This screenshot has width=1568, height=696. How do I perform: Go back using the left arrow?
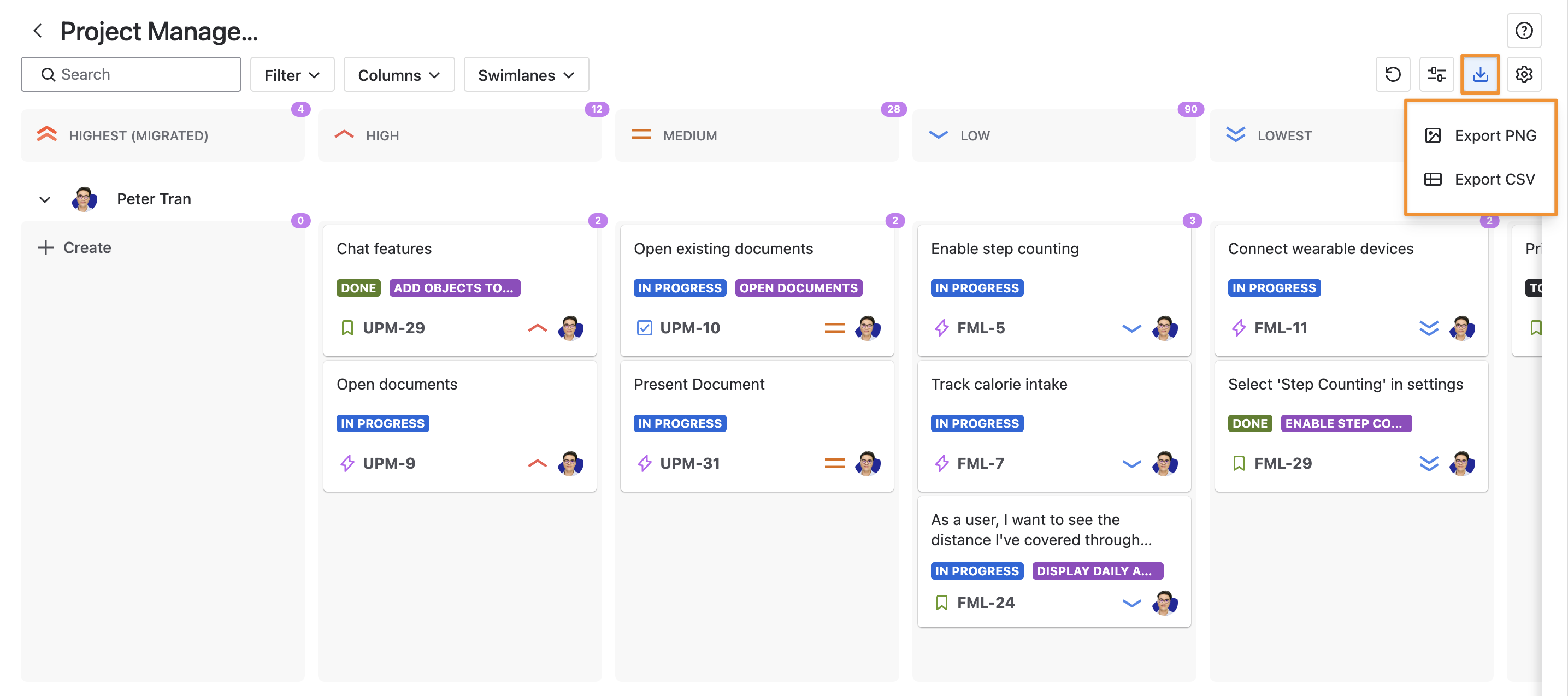(x=38, y=31)
